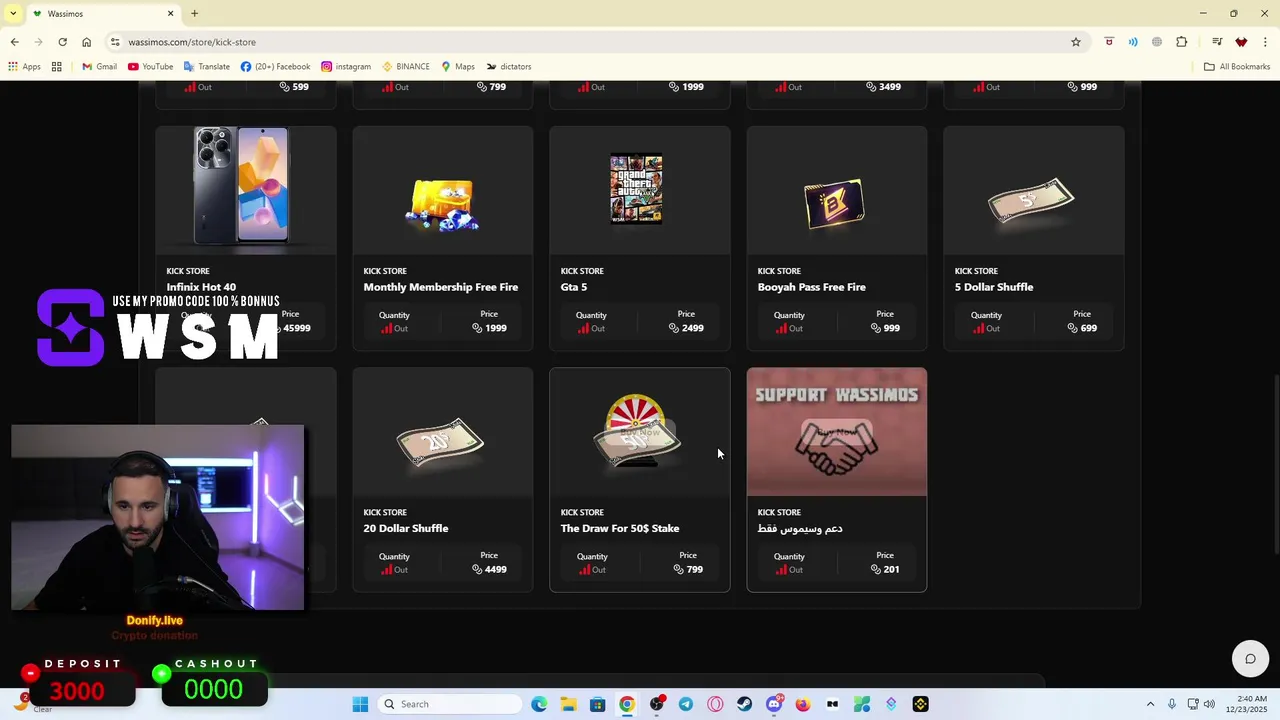Click the taskbar Search box
This screenshot has width=1280, height=720.
[450, 704]
